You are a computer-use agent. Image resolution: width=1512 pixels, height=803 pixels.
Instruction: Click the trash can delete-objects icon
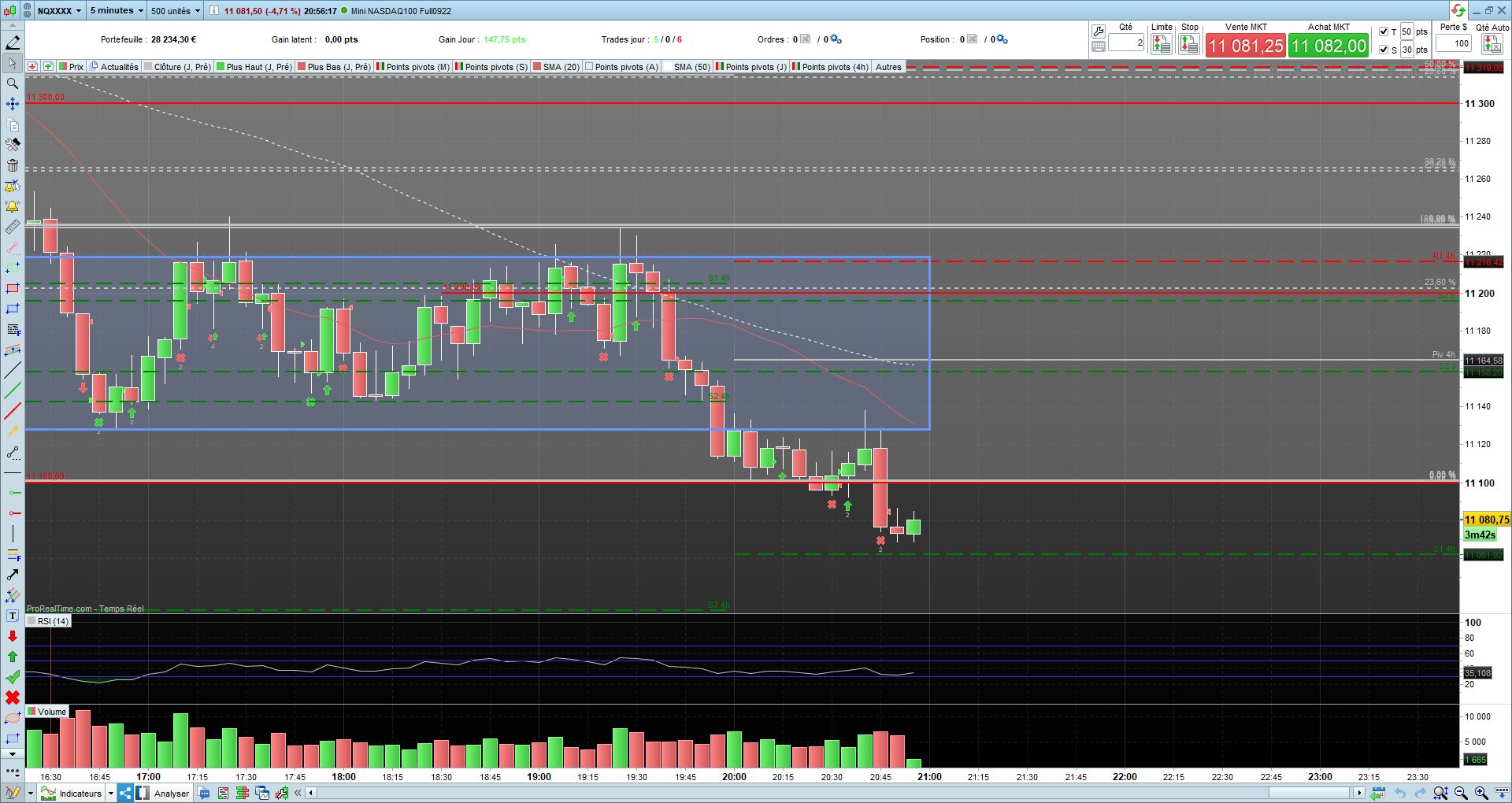12,165
